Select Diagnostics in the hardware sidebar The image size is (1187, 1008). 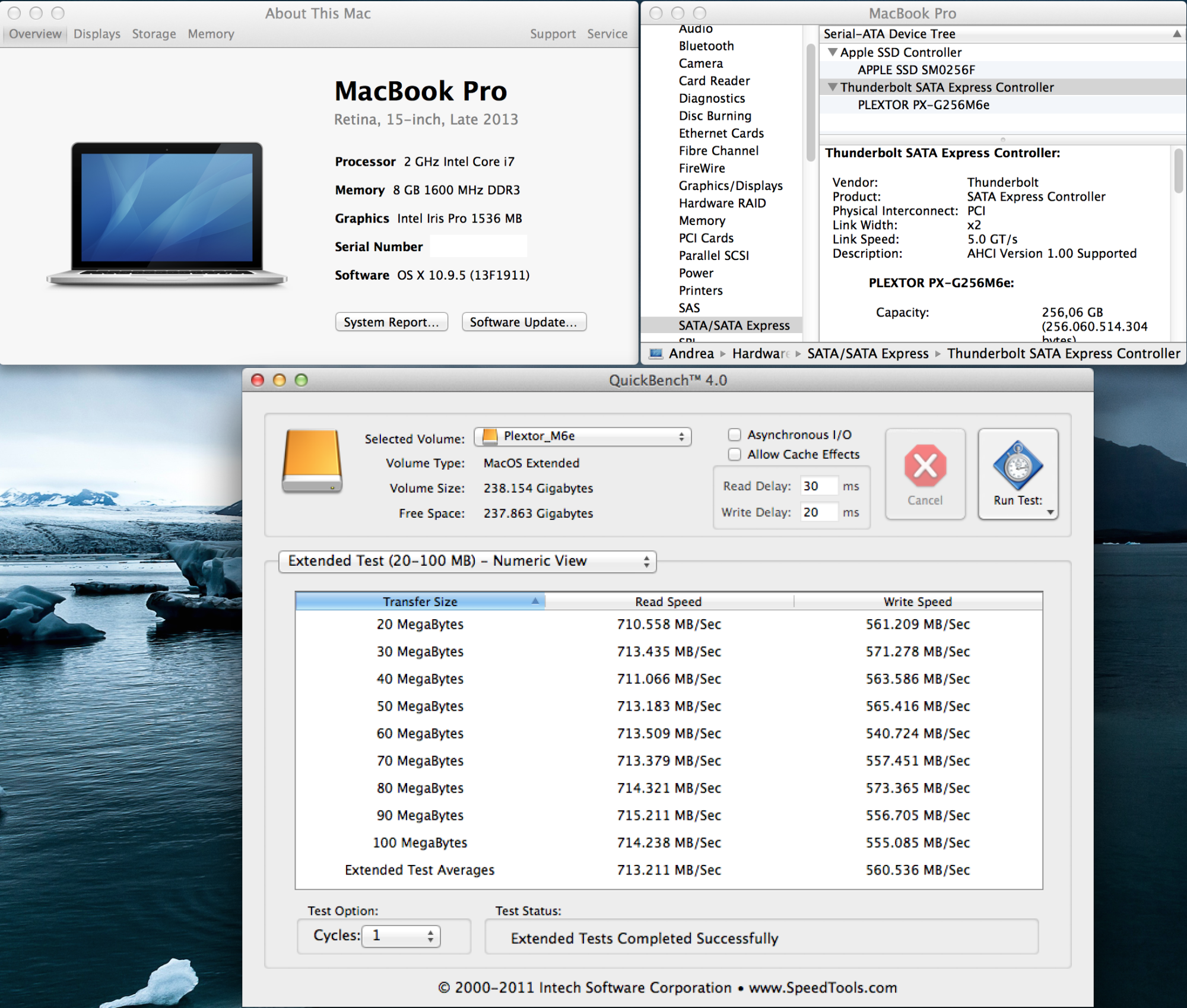[712, 99]
